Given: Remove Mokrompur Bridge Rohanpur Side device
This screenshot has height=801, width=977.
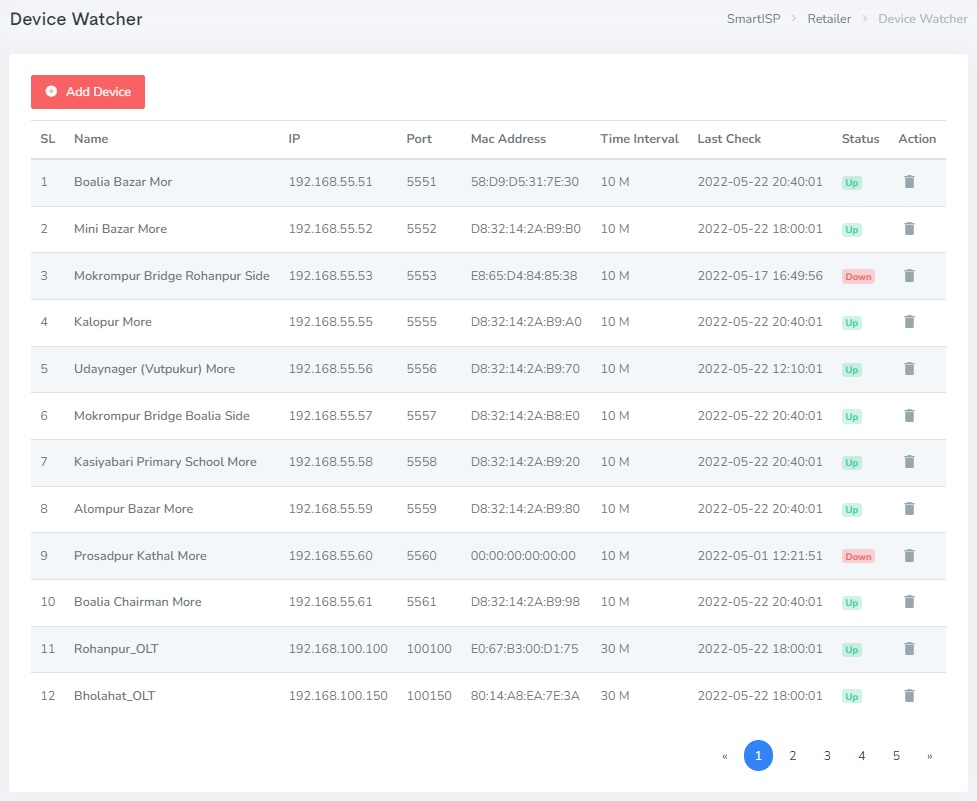Looking at the screenshot, I should tap(909, 276).
